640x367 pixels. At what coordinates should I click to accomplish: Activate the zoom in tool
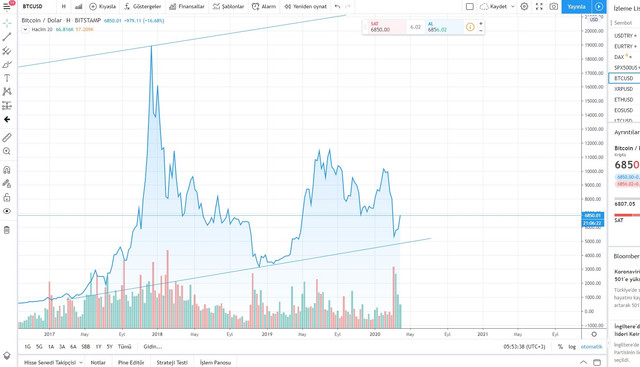click(x=7, y=151)
